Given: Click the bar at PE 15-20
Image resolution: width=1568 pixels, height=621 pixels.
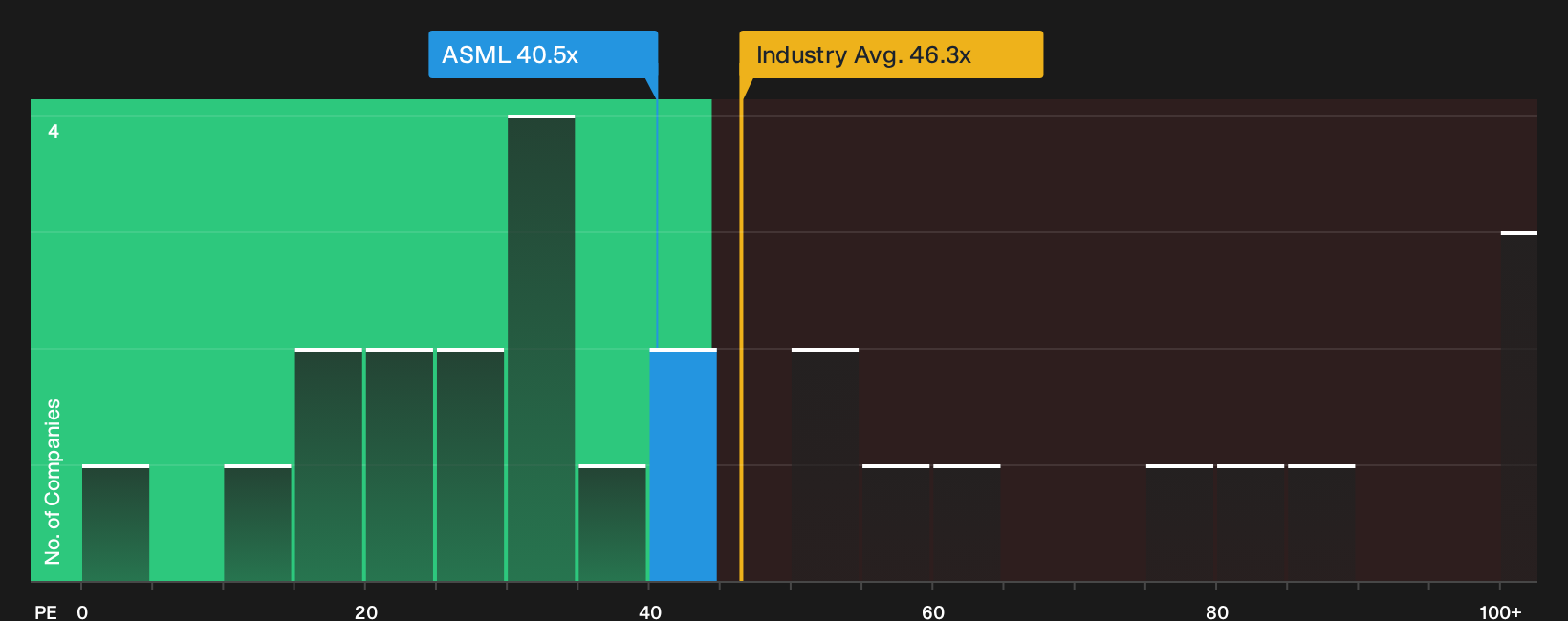Looking at the screenshot, I should (329, 464).
